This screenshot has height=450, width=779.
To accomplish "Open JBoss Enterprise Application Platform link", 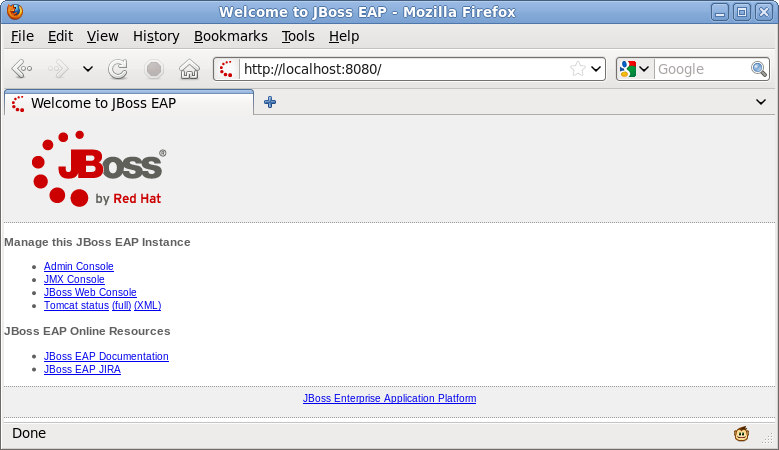I will coord(390,398).
